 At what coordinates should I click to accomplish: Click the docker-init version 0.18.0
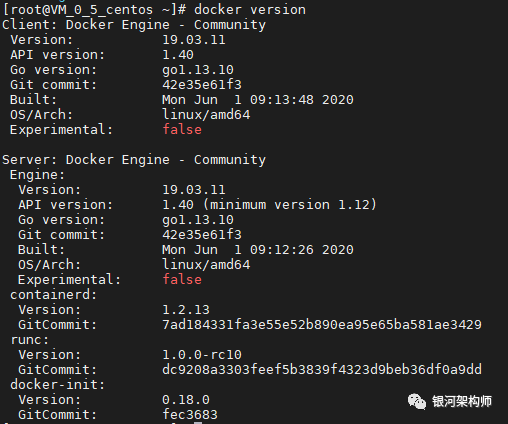pyautogui.click(x=186, y=400)
